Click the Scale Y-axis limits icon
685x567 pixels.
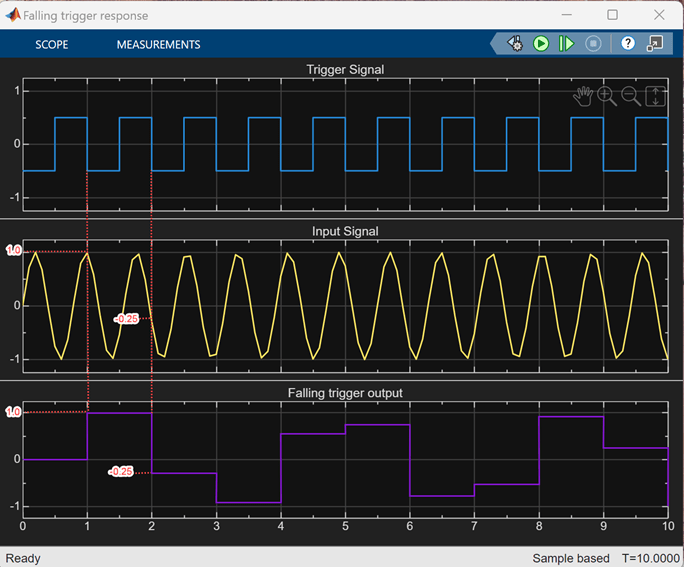(x=655, y=96)
